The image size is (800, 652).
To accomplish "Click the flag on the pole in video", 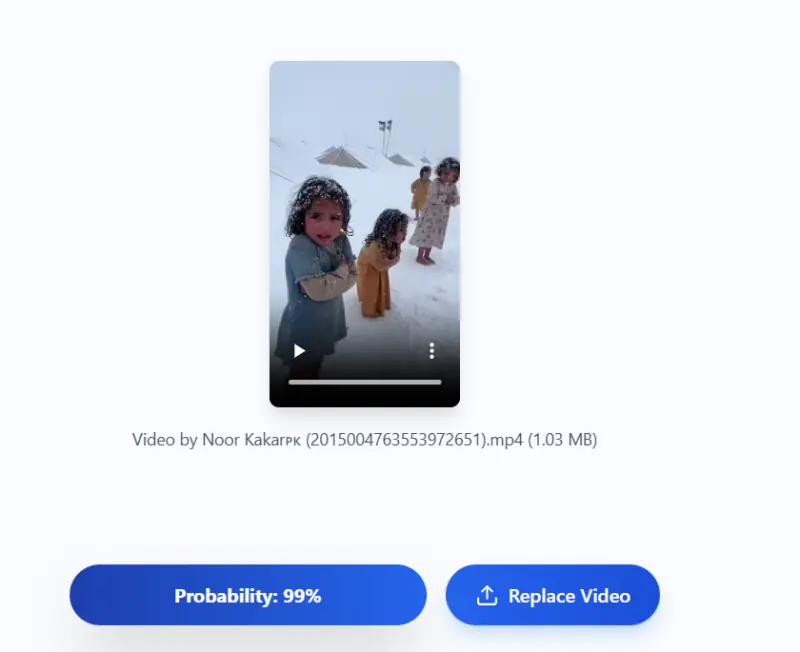I will [385, 126].
